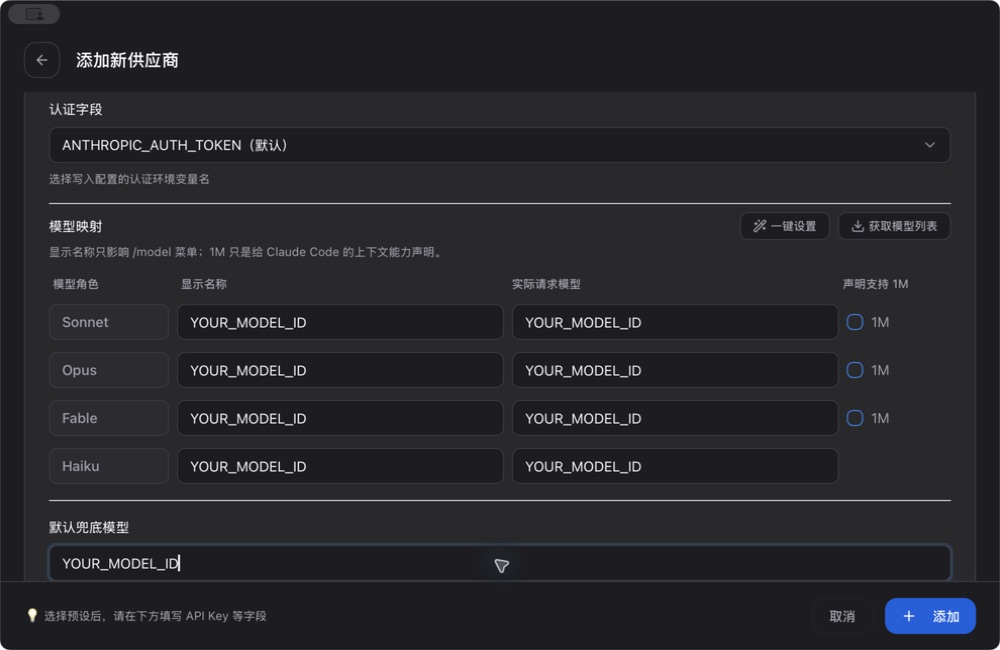Click the dropdown chevron of 认证字段
Screen dimensions: 1000x650
(x=930, y=145)
